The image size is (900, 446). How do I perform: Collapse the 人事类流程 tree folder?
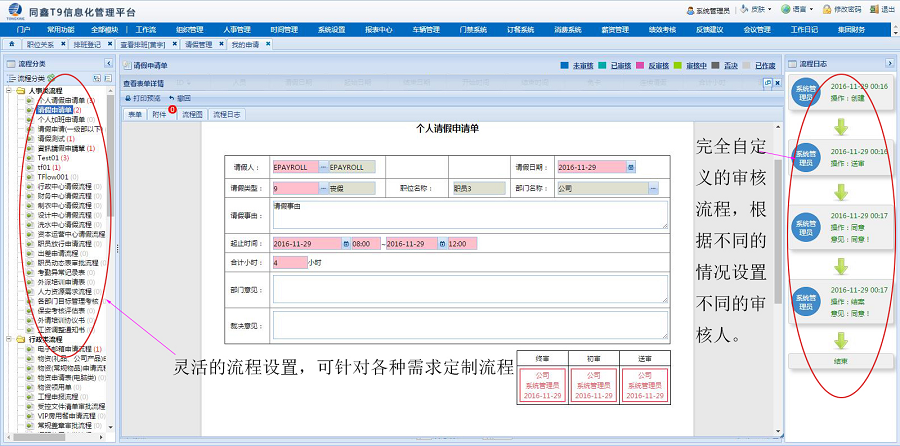click(8, 91)
